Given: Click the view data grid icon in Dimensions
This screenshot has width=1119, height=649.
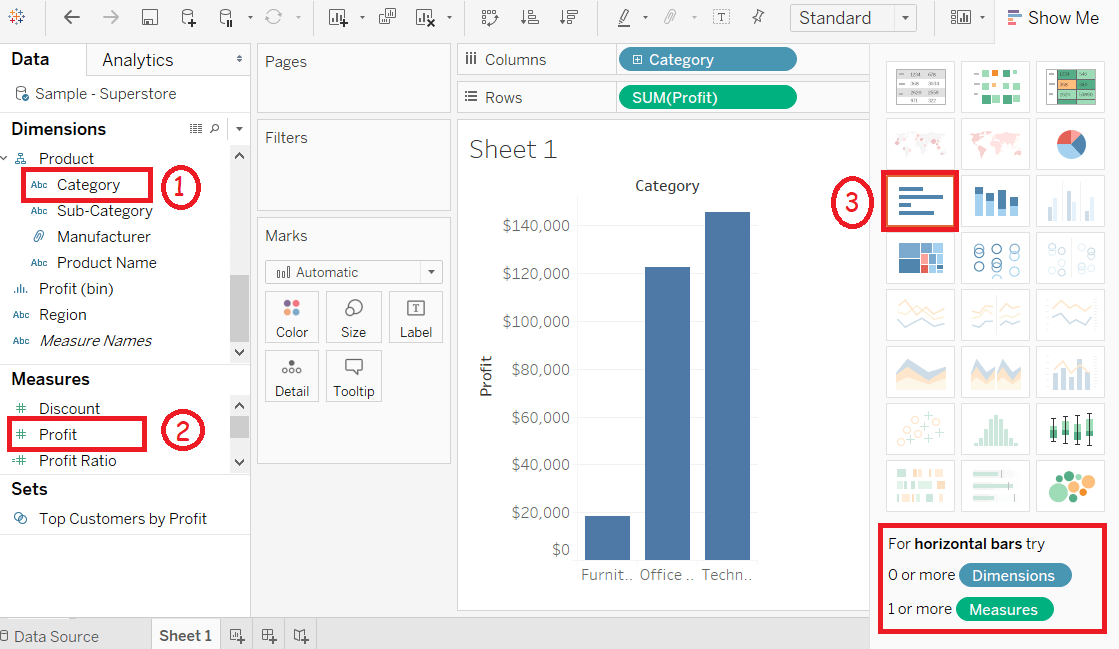Looking at the screenshot, I should pyautogui.click(x=196, y=129).
